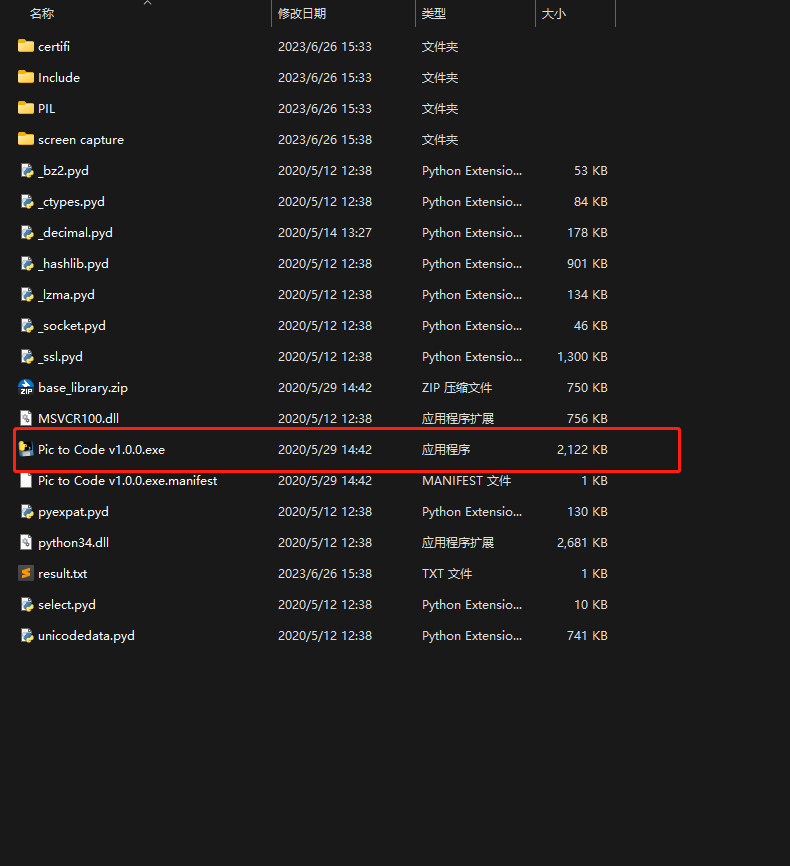This screenshot has width=790, height=866.
Task: Click the PIL folder icon
Action: 26,108
